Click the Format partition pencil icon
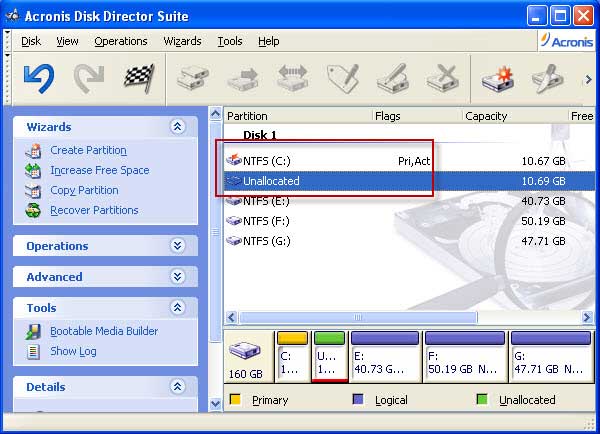This screenshot has height=434, width=600. pos(393,78)
